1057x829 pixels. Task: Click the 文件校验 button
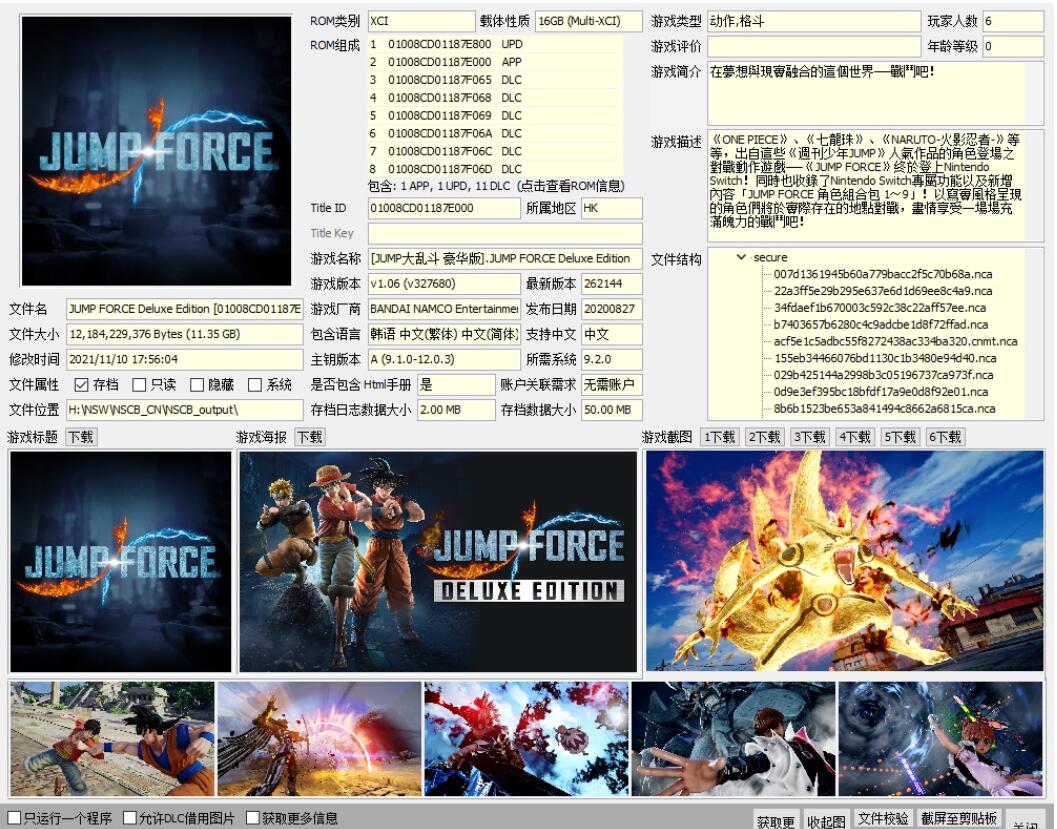(x=883, y=818)
